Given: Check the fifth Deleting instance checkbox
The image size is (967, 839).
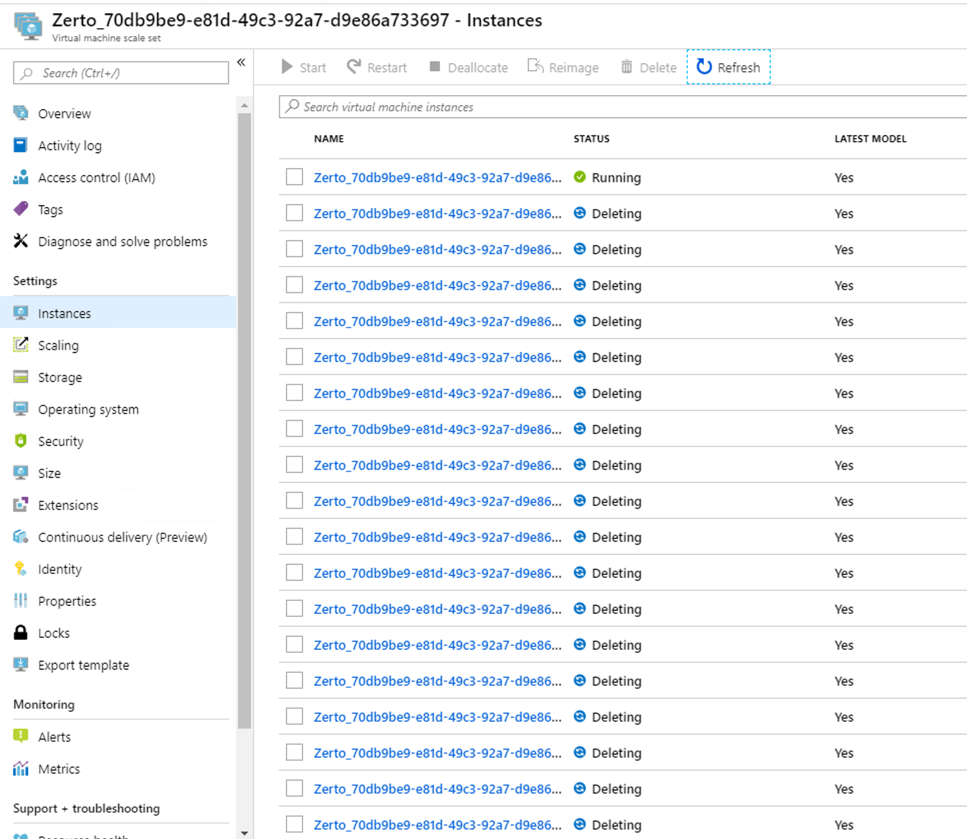Looking at the screenshot, I should point(294,357).
